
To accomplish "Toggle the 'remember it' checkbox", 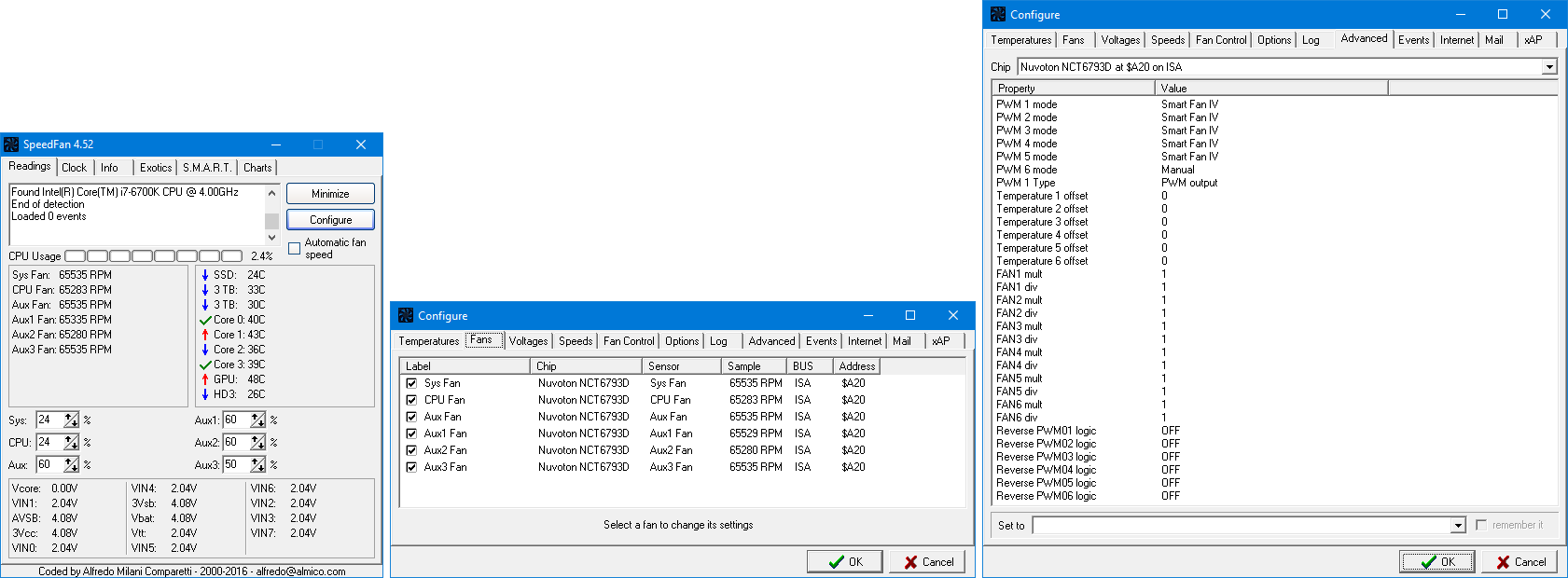I will pos(1481,525).
